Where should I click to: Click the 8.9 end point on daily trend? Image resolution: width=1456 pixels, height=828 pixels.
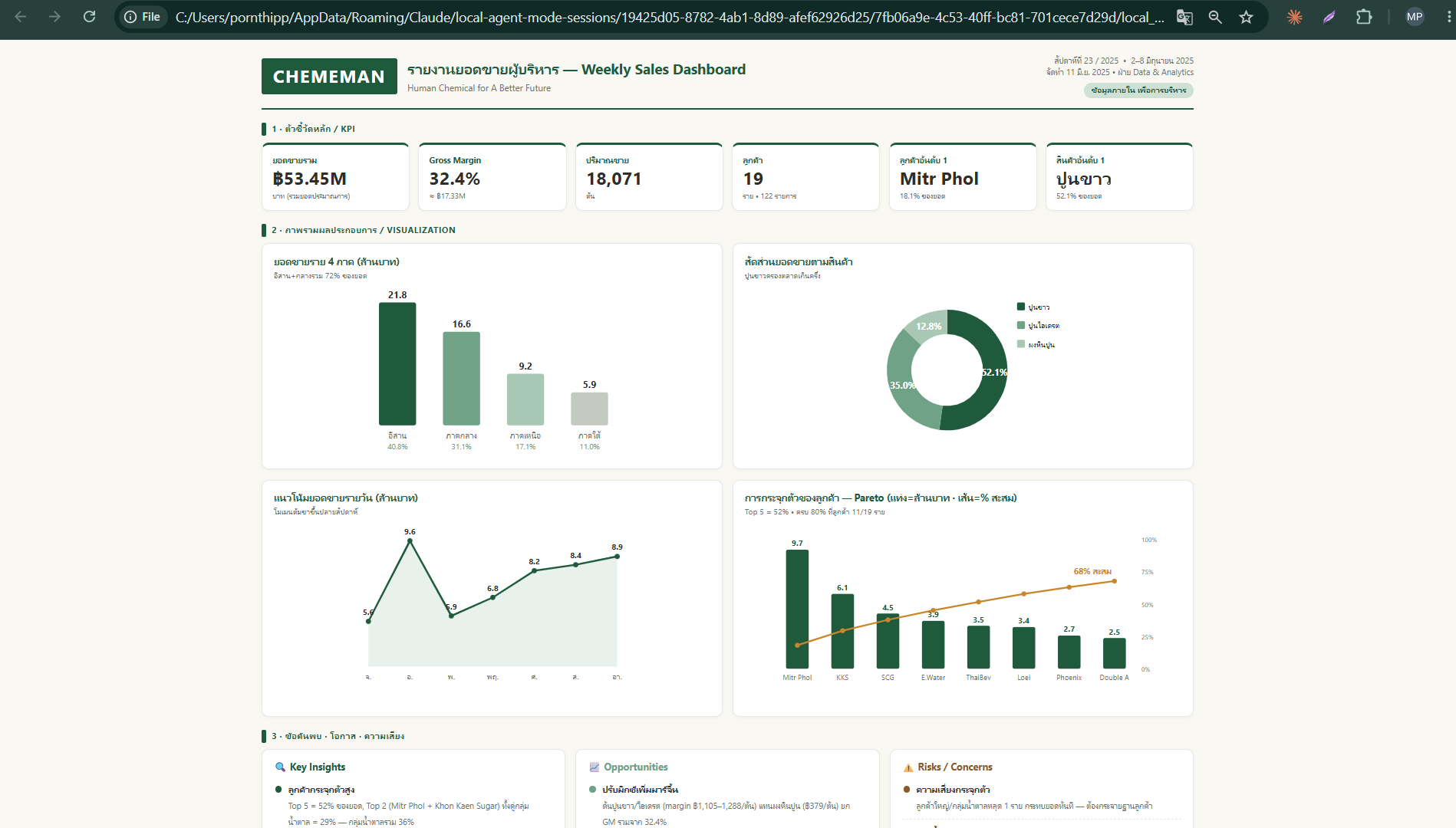[x=617, y=557]
